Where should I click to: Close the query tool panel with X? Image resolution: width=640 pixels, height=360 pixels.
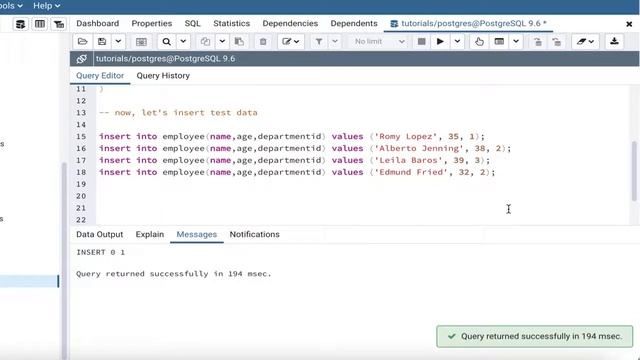point(629,24)
